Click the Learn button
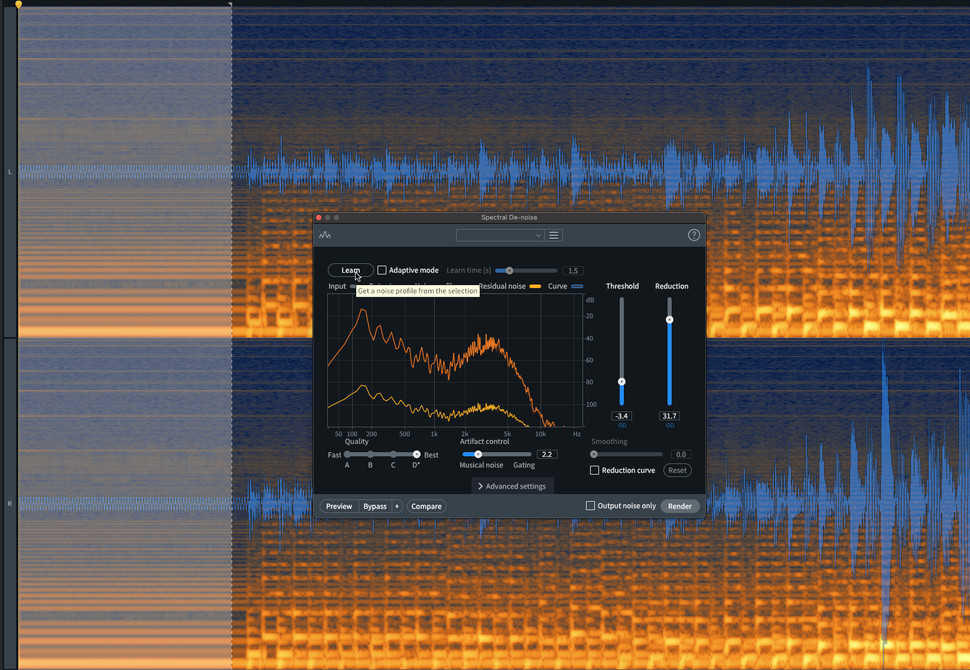Screen dimensions: 970x670 (350, 270)
